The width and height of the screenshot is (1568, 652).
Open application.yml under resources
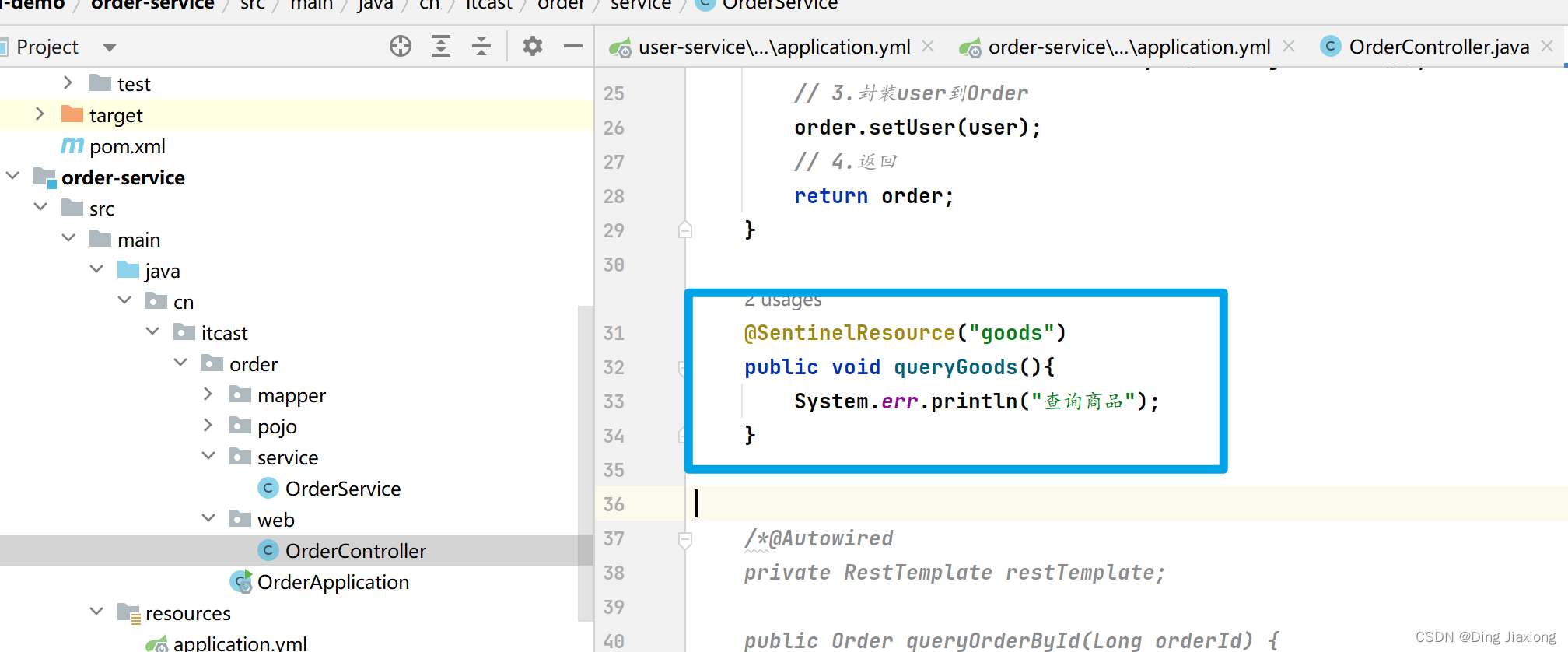(240, 643)
